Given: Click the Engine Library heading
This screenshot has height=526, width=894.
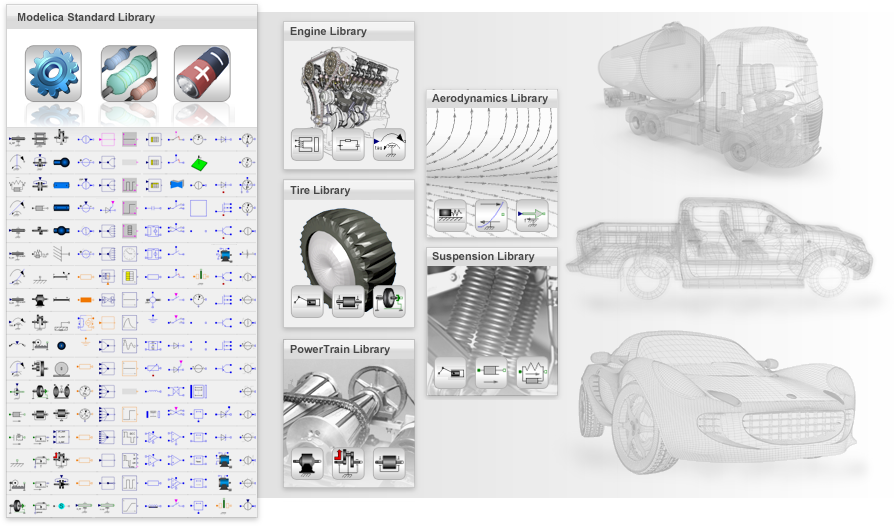Looking at the screenshot, I should click(328, 31).
